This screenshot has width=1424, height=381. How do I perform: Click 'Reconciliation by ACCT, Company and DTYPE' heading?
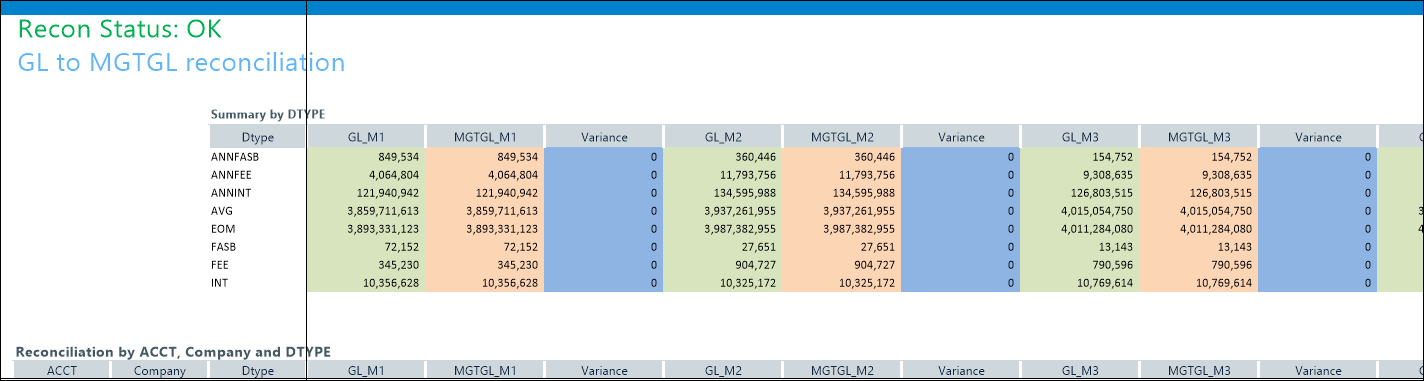click(173, 352)
